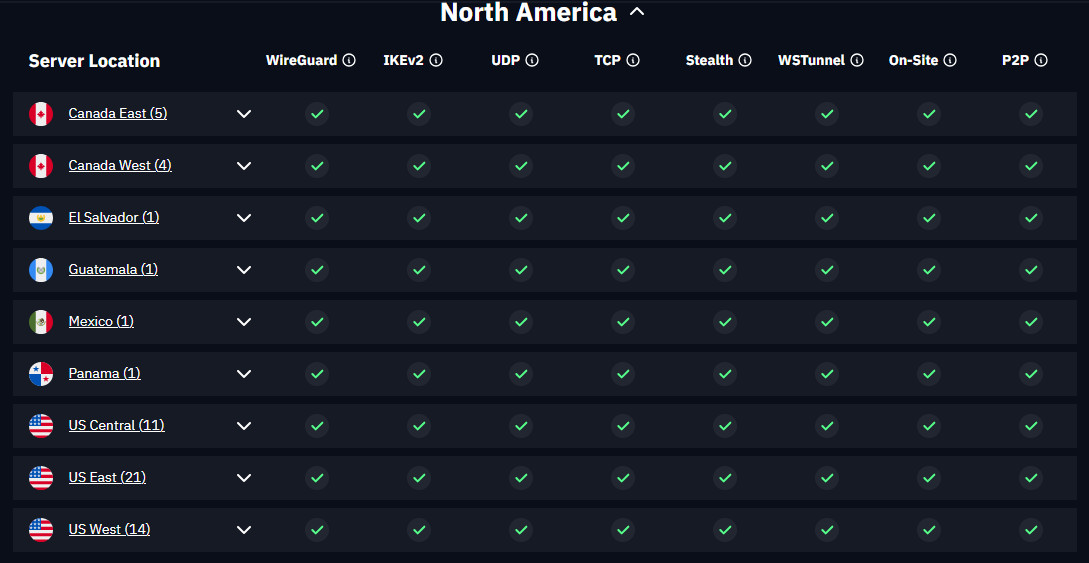The width and height of the screenshot is (1089, 563).
Task: Click the Canada East flag icon
Action: point(41,114)
